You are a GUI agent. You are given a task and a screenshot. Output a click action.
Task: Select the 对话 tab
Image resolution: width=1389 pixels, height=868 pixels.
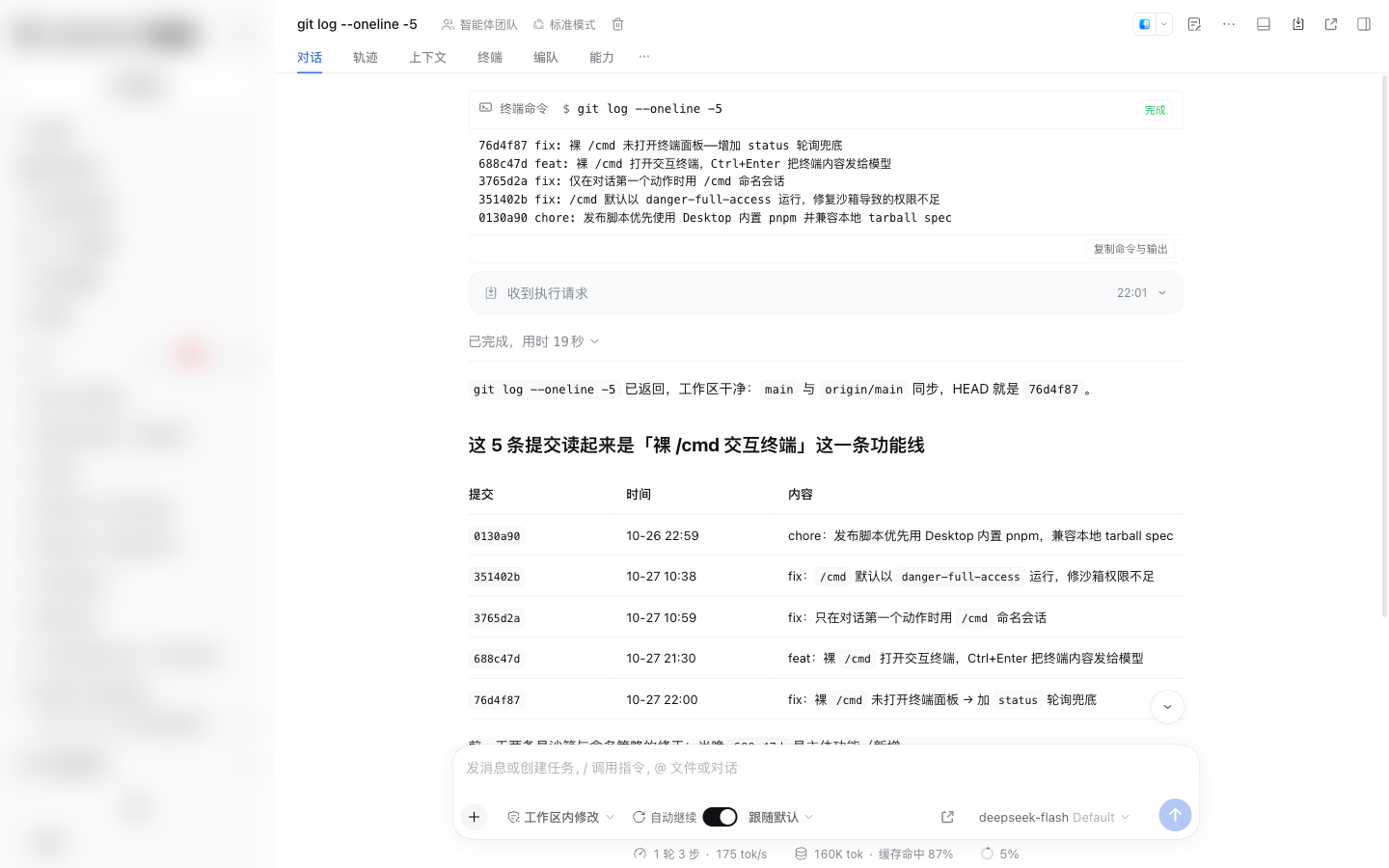pos(310,58)
